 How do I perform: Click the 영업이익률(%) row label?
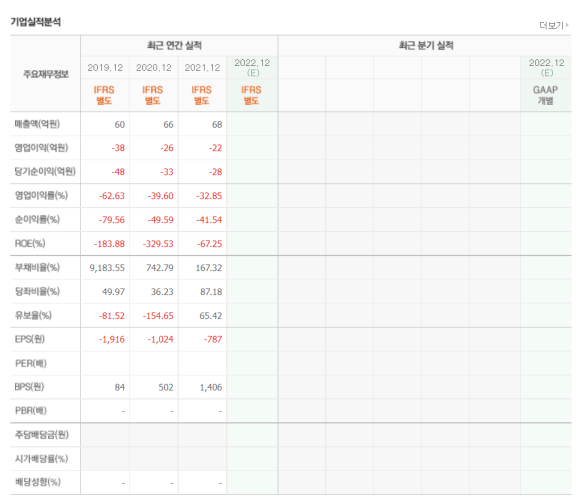[41, 196]
